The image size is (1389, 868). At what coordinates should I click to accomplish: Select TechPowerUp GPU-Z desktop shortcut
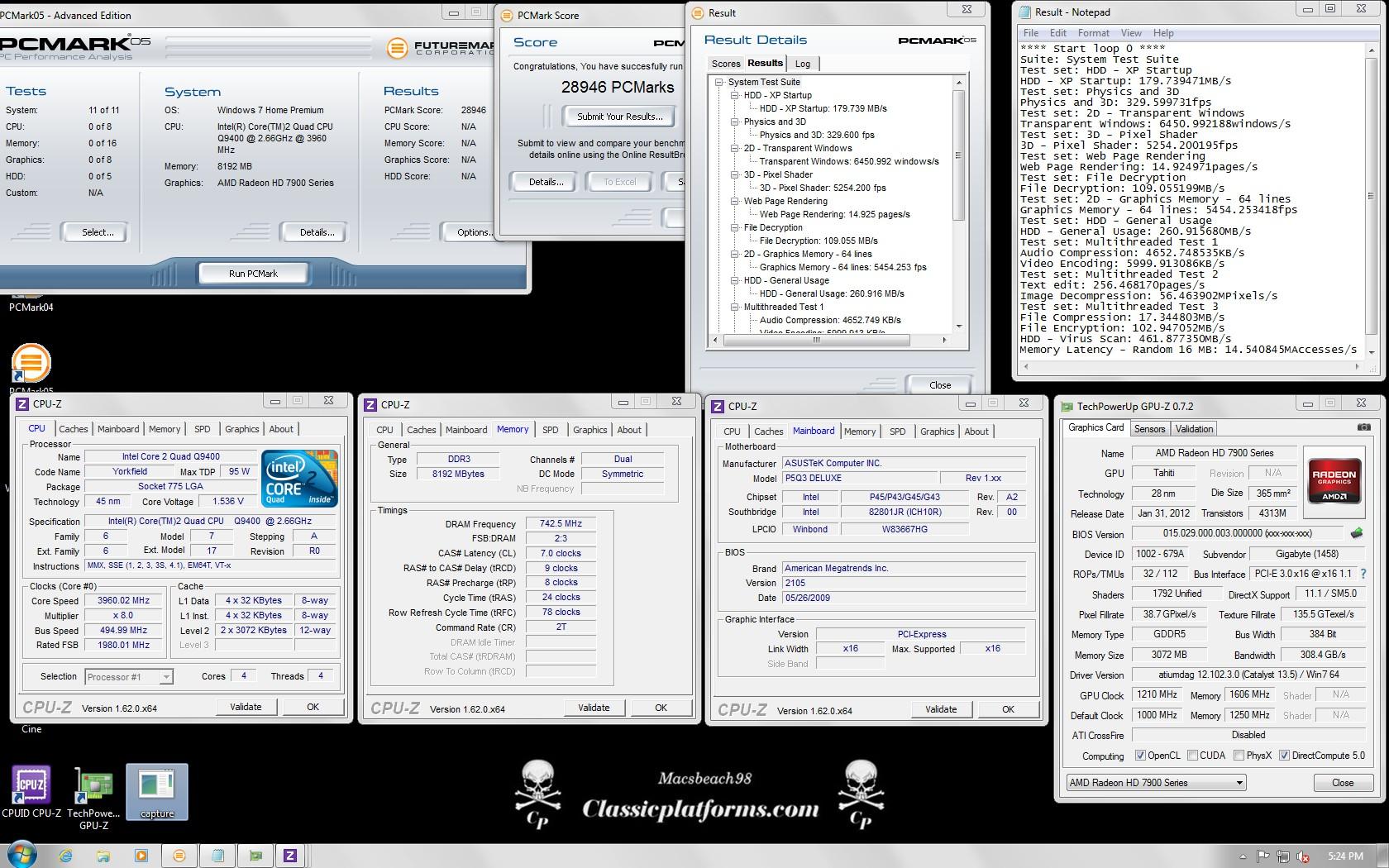(93, 798)
